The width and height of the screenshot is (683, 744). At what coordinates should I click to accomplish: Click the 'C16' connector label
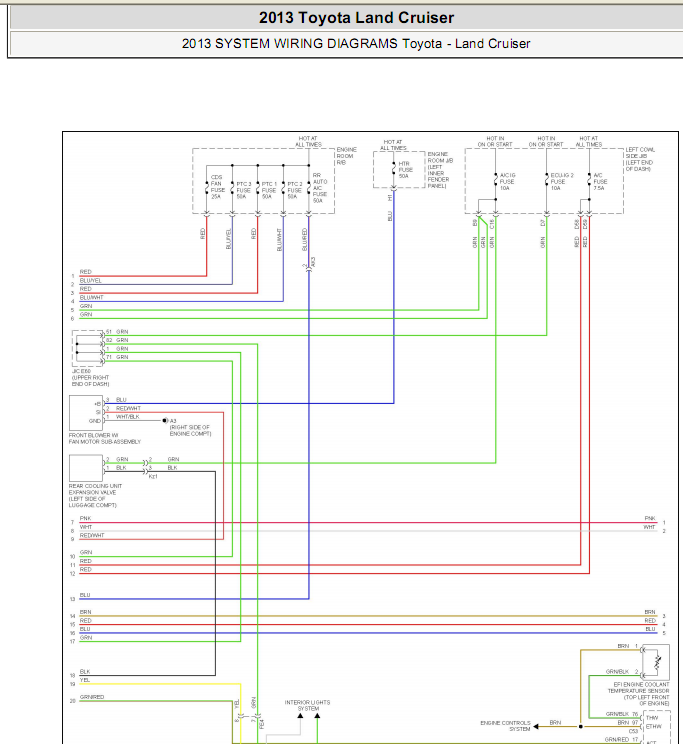pos(492,223)
